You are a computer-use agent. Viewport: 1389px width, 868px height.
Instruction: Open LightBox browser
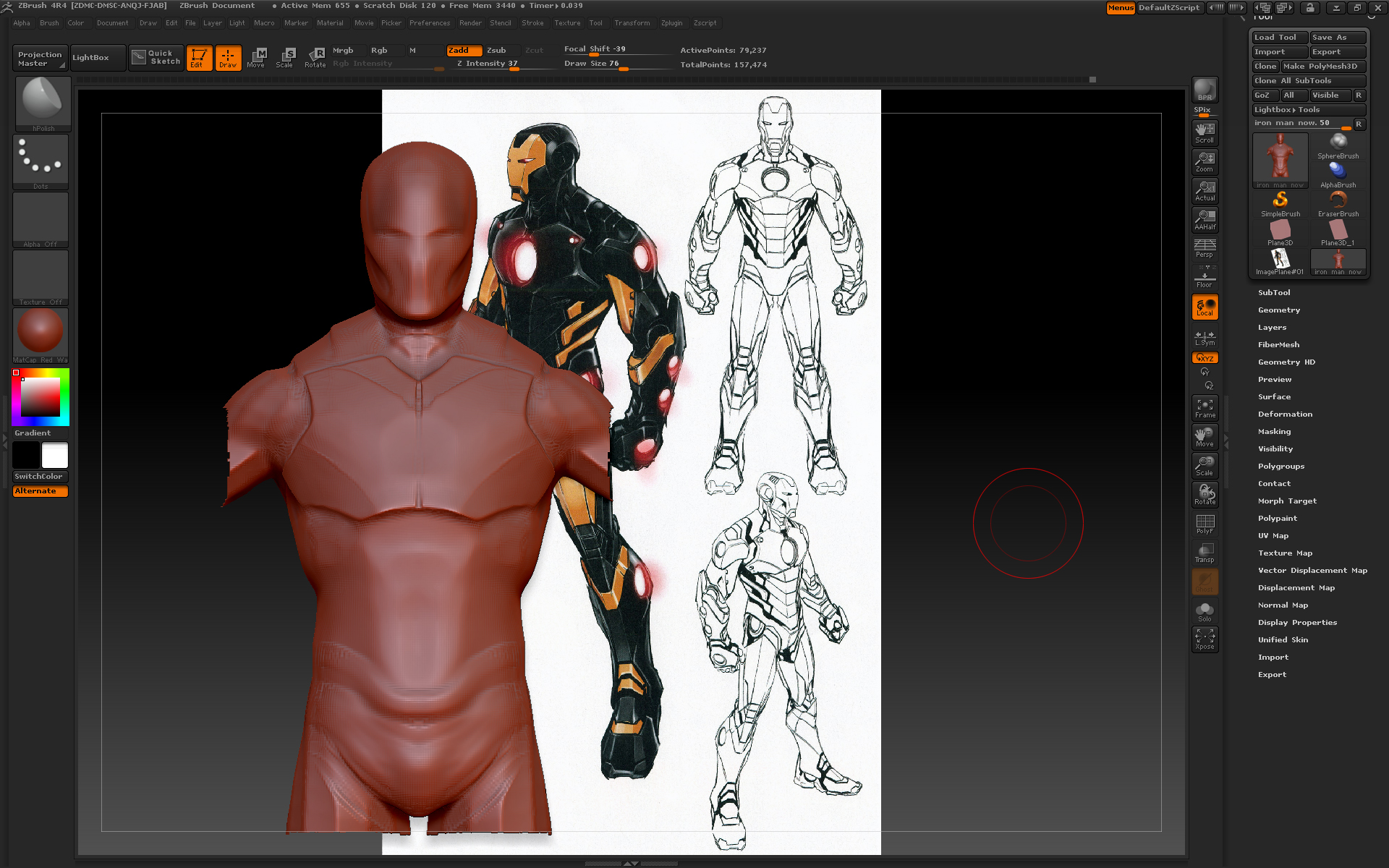(97, 58)
